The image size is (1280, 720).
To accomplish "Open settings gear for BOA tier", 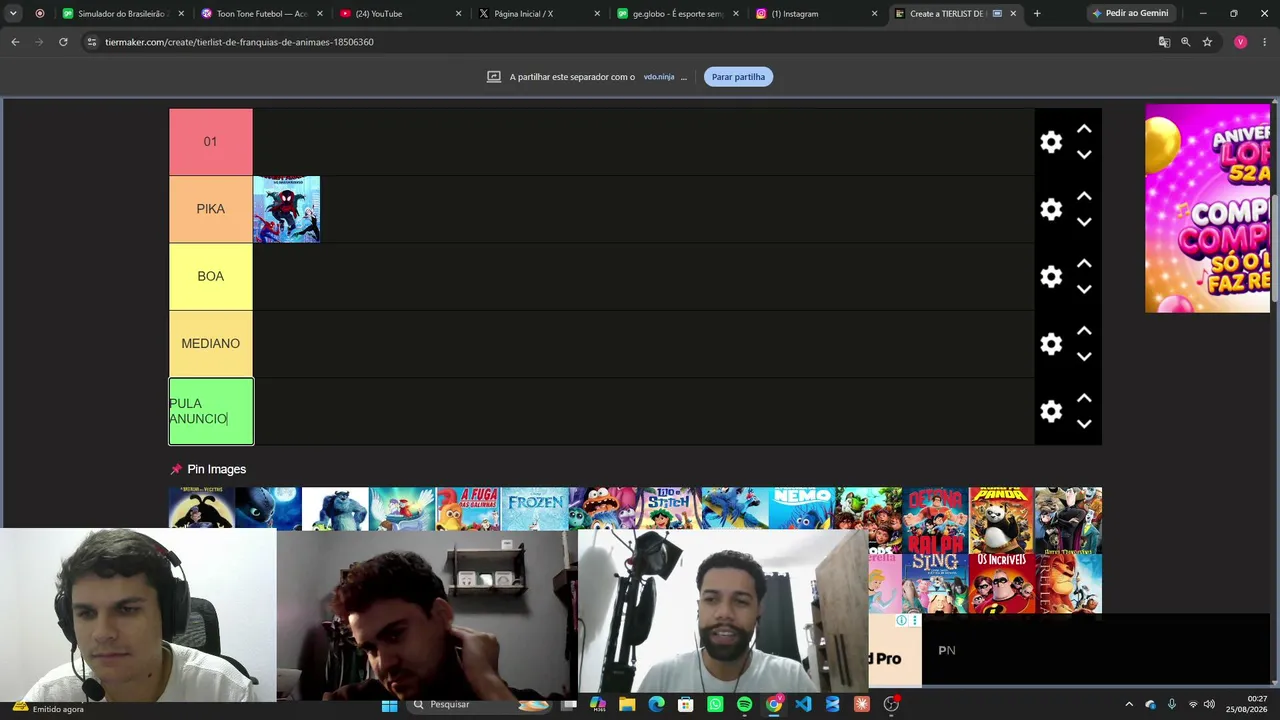I will (x=1051, y=276).
